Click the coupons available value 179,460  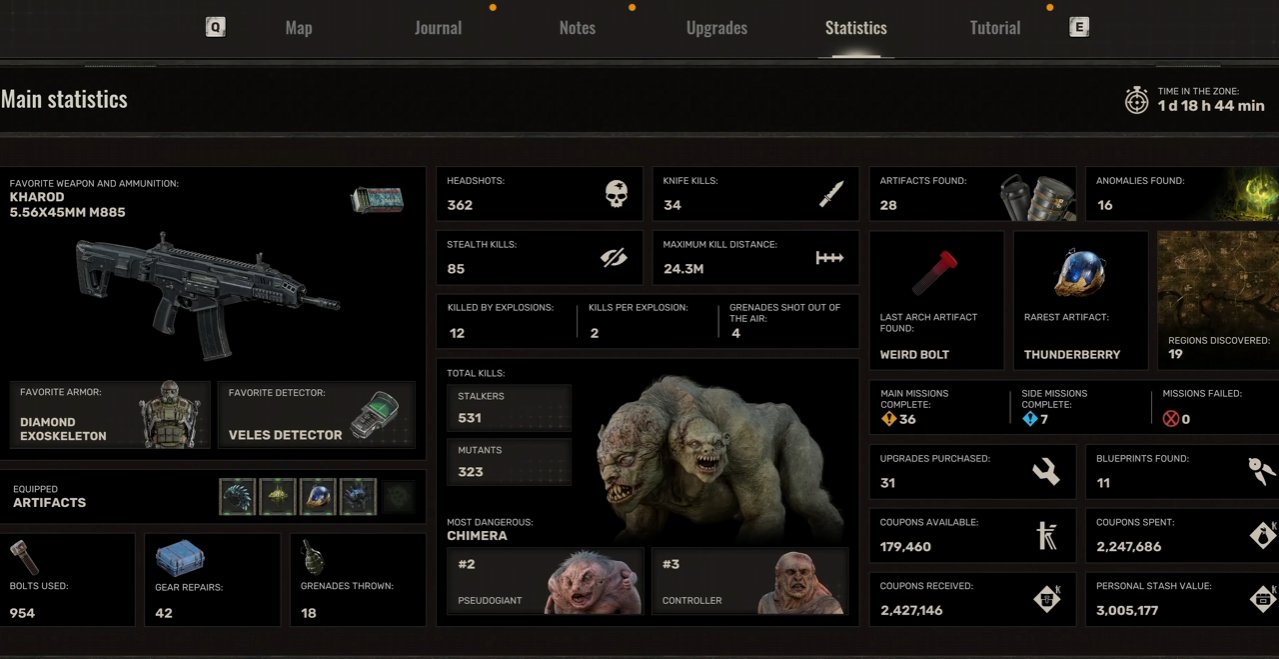pos(905,547)
